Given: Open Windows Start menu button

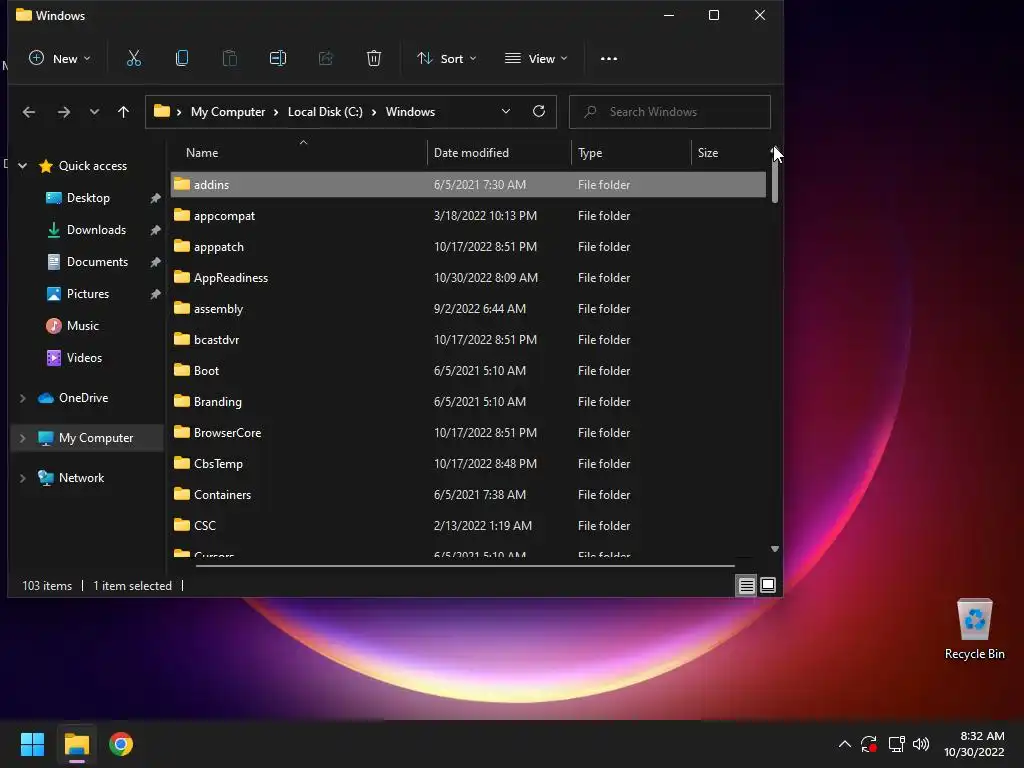Looking at the screenshot, I should (x=32, y=744).
